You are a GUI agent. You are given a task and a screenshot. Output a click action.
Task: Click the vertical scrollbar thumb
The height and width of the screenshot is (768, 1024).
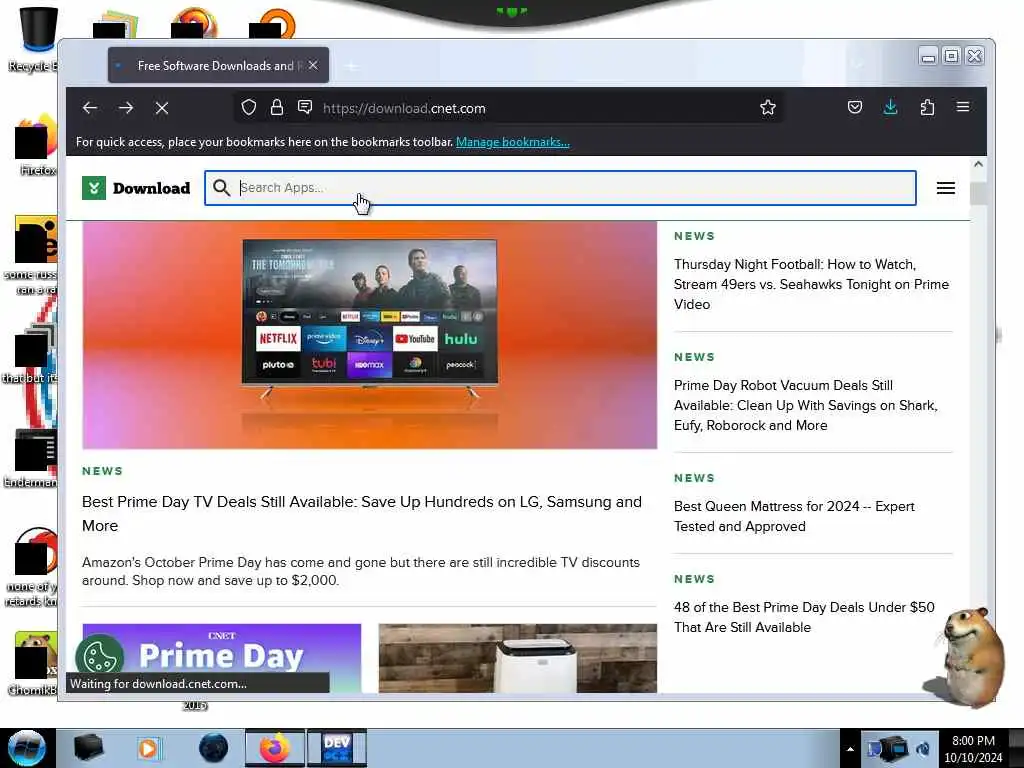(978, 194)
